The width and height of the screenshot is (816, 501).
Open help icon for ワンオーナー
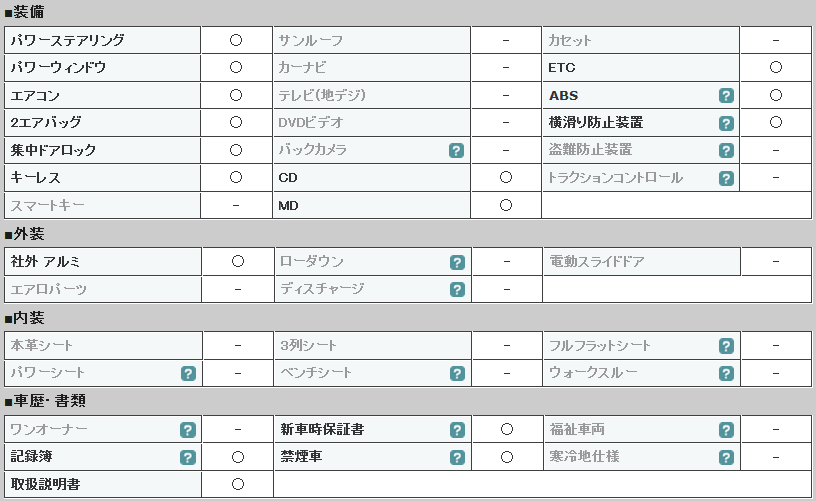(188, 430)
